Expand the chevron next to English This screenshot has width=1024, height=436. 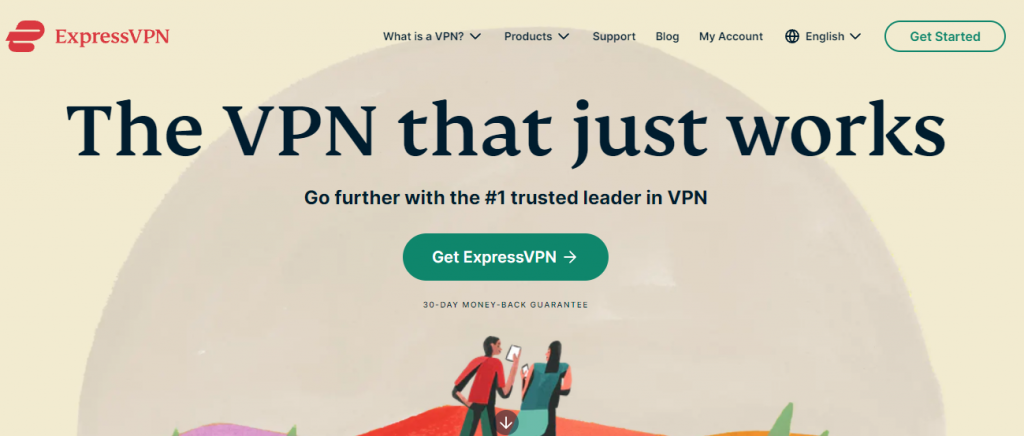pyautogui.click(x=856, y=37)
